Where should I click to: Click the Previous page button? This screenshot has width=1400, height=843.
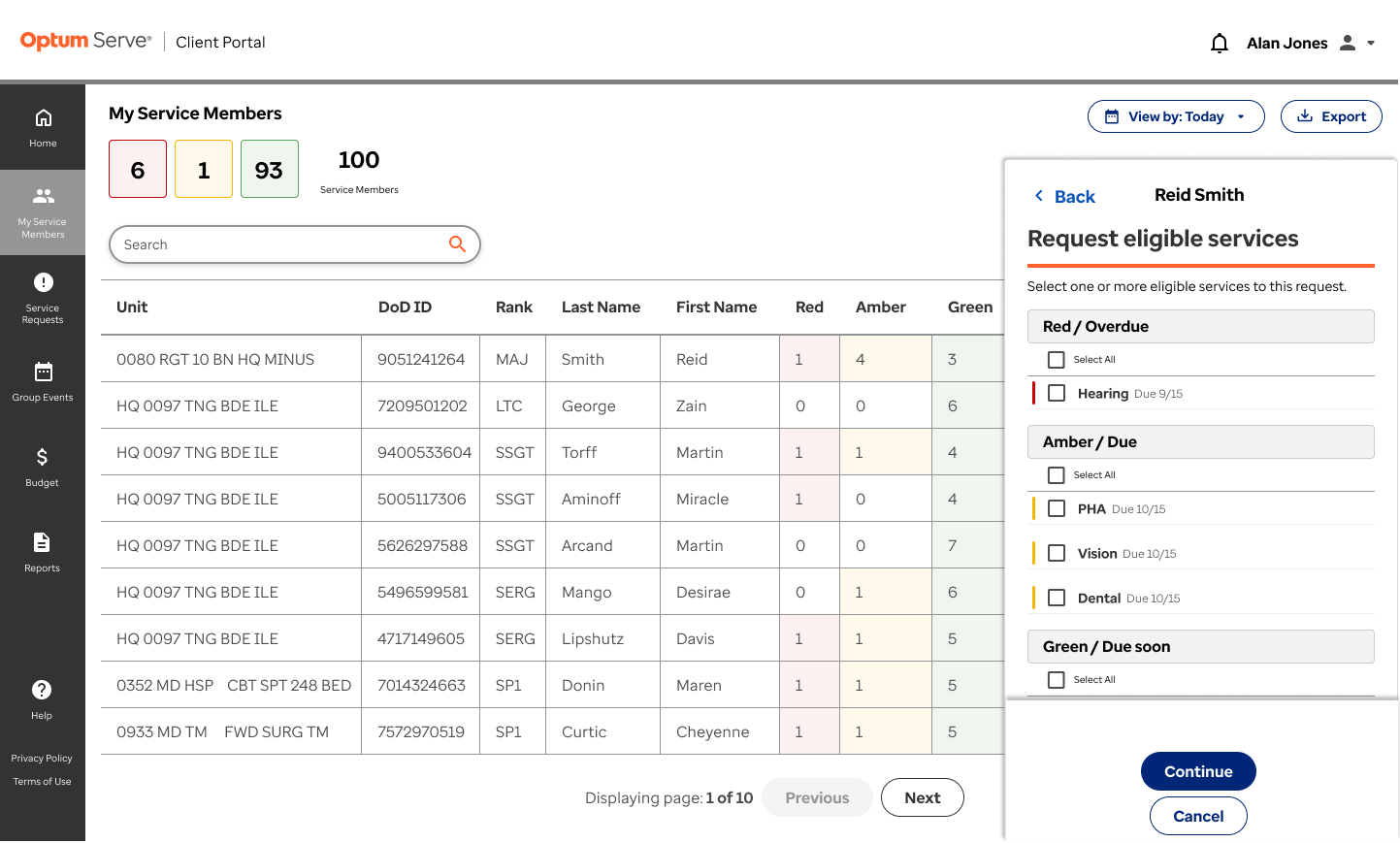(817, 797)
